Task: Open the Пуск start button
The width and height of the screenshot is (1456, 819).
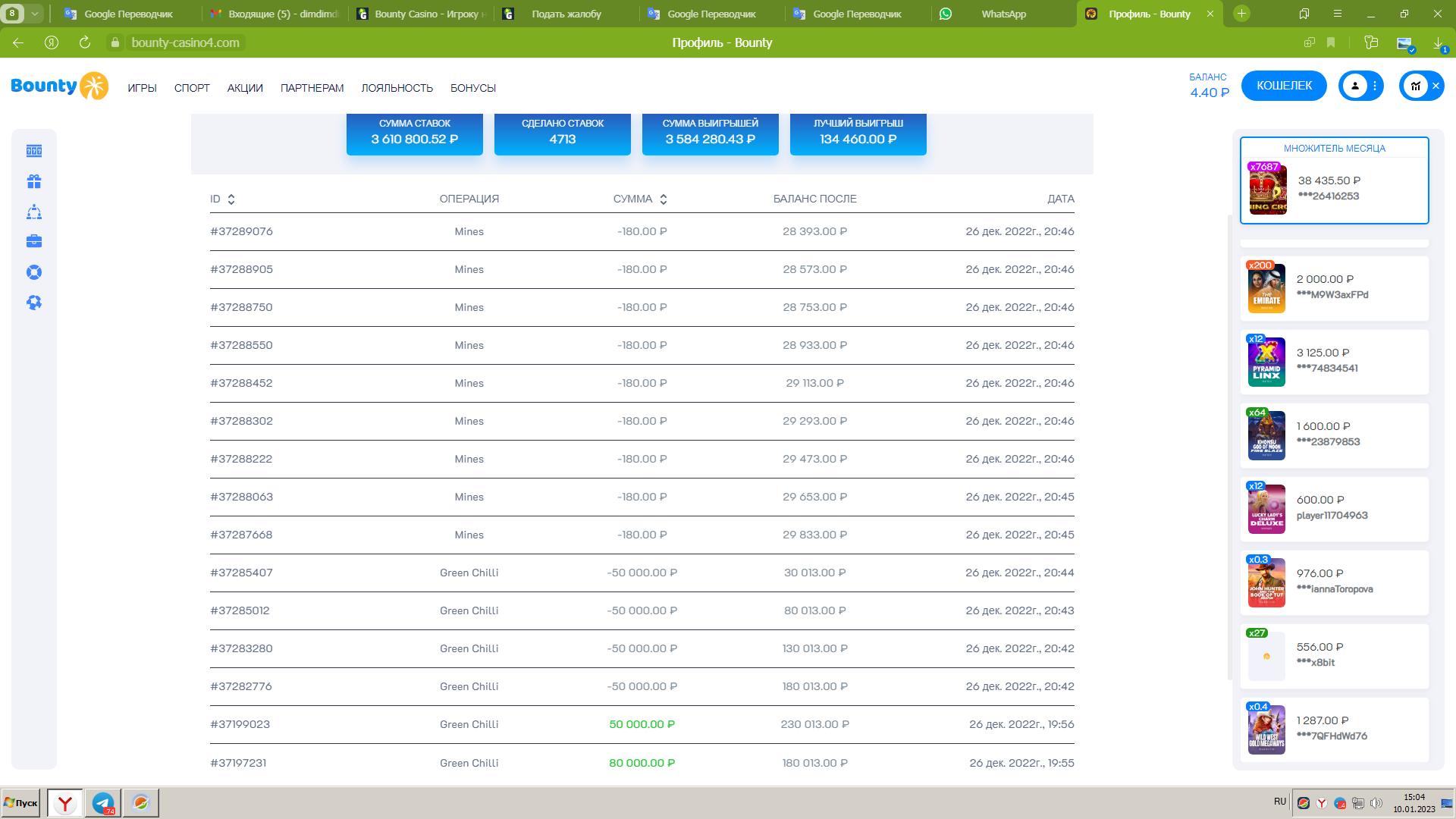Action: tap(21, 803)
